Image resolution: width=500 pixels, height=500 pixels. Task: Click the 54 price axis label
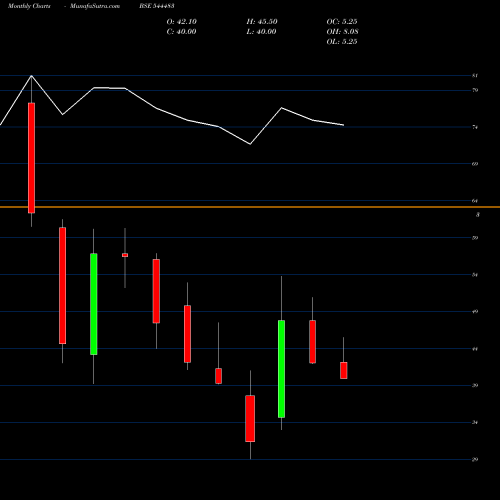click(475, 275)
